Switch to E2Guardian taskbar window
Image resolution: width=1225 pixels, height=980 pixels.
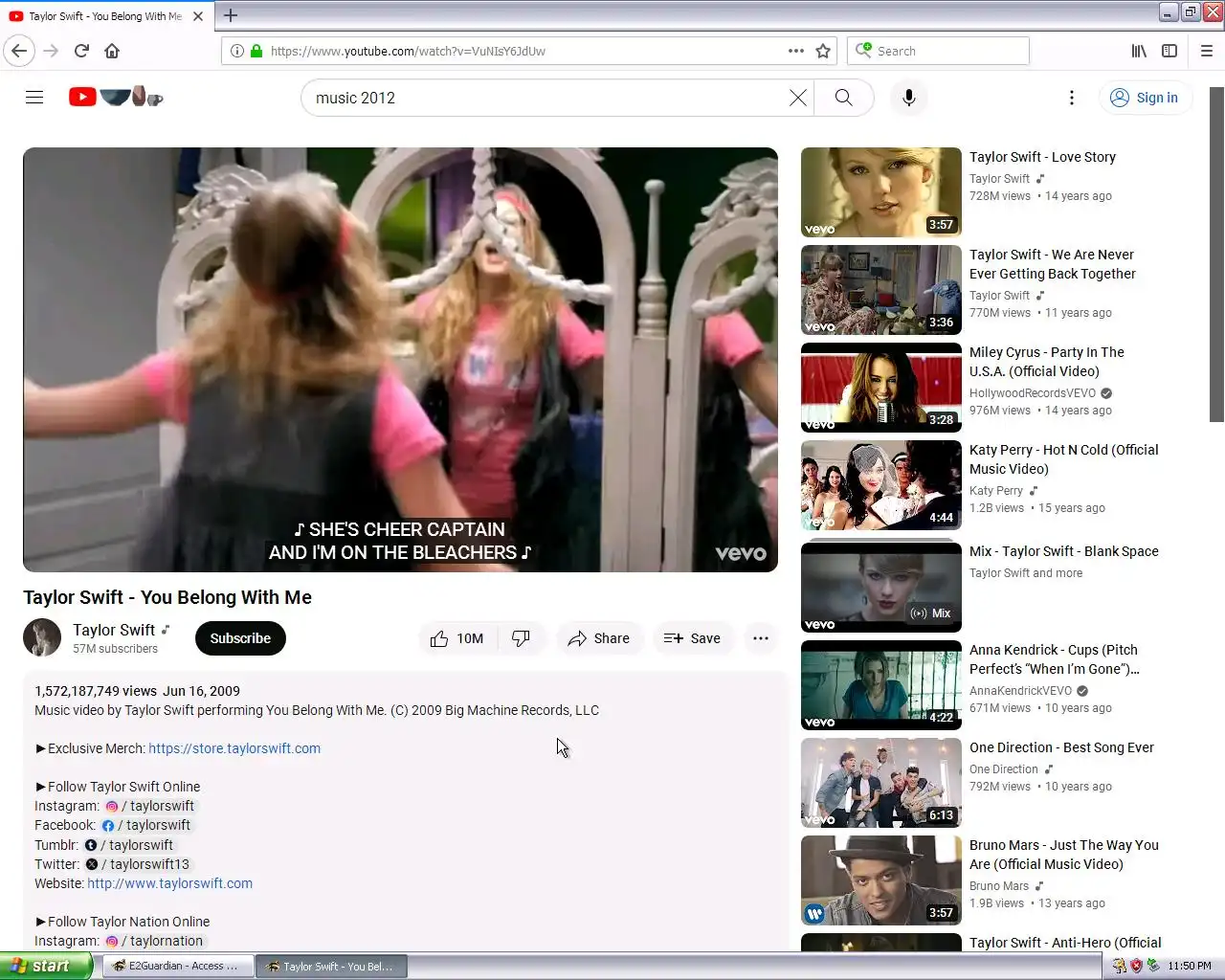click(178, 967)
